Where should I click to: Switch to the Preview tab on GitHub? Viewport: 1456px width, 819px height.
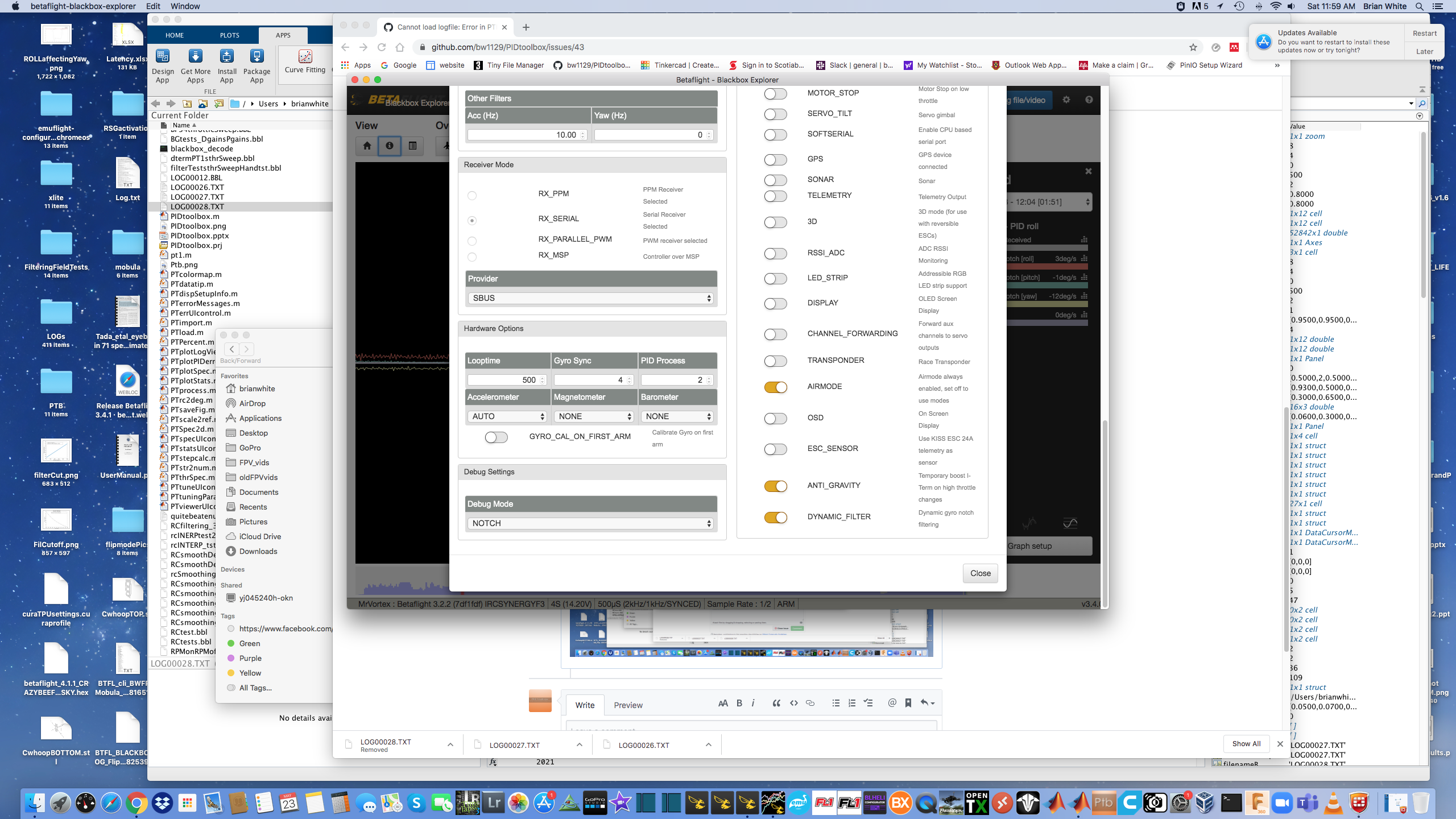coord(628,705)
